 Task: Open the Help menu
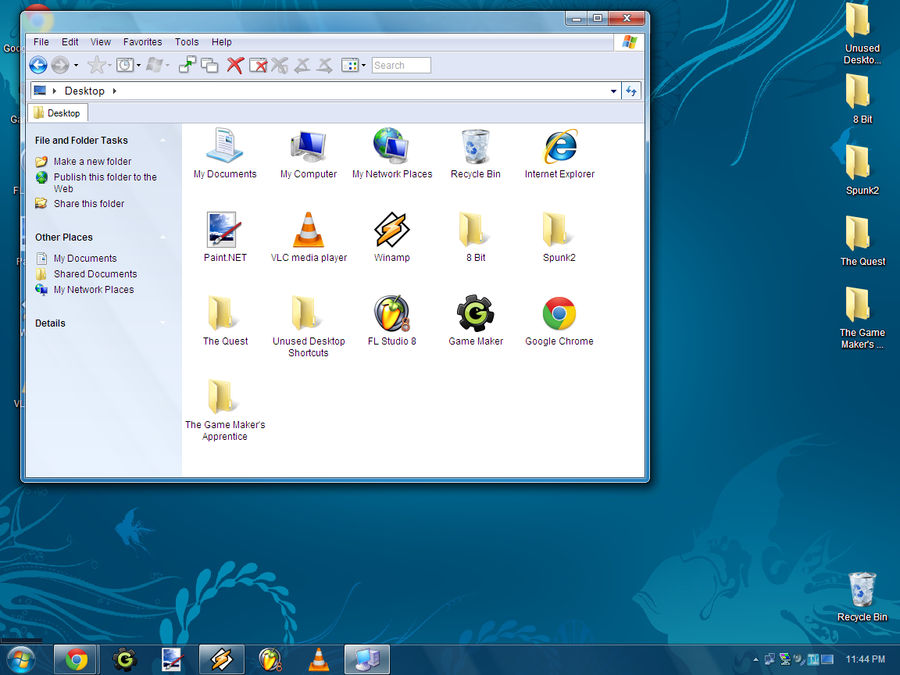[x=222, y=42]
